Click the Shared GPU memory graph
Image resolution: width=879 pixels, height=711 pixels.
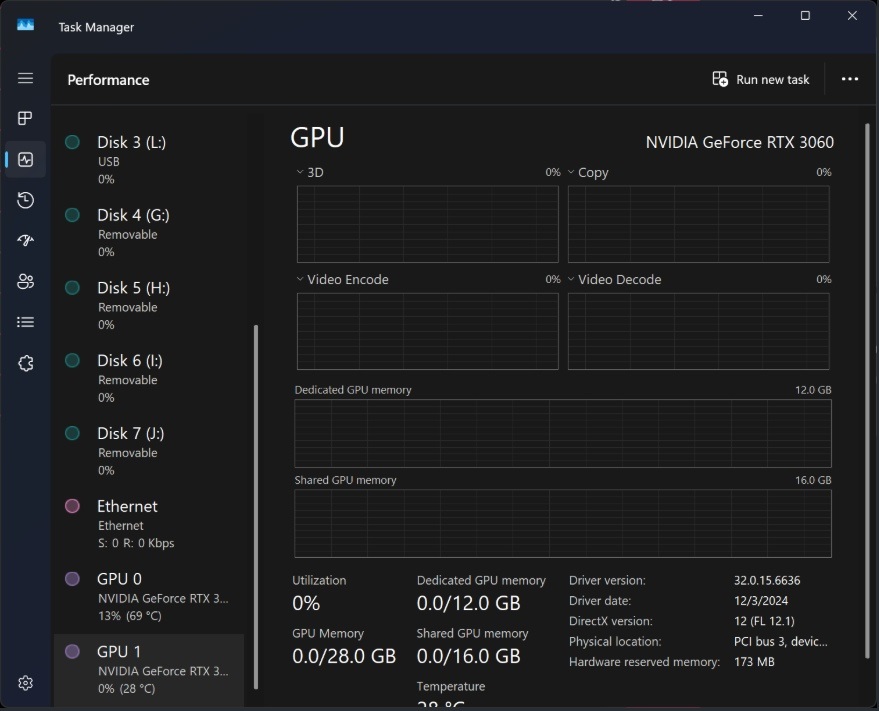[x=563, y=524]
